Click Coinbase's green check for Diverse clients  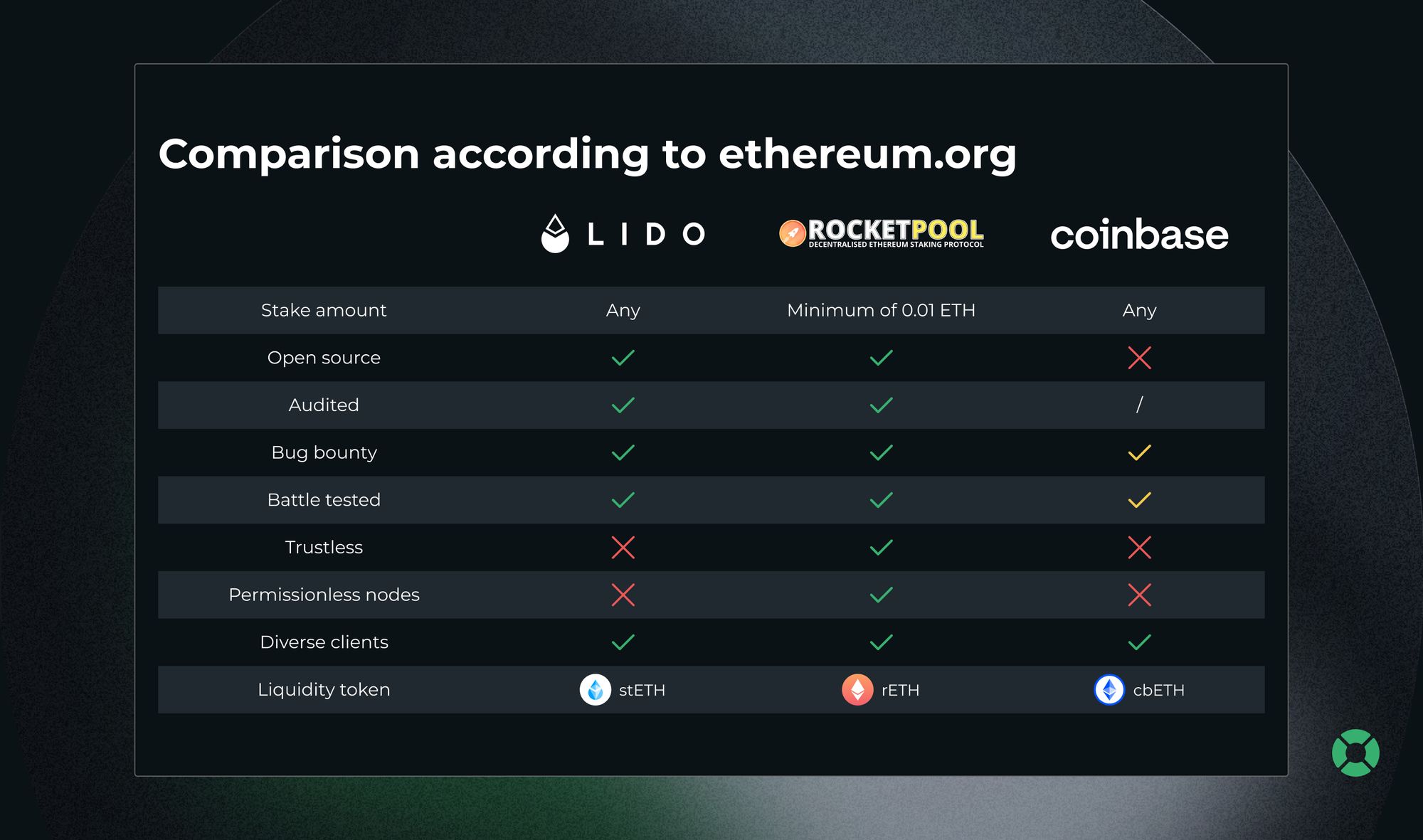[x=1139, y=643]
